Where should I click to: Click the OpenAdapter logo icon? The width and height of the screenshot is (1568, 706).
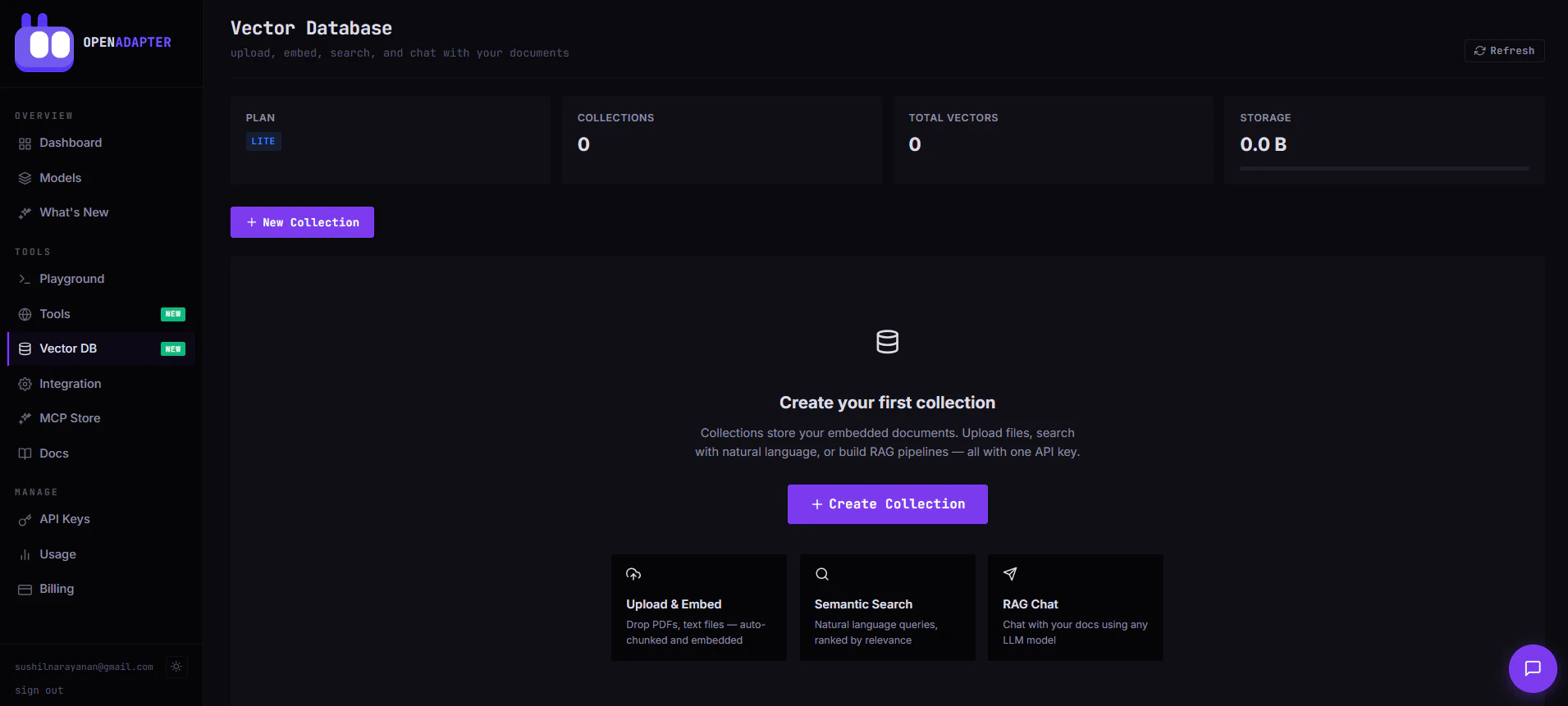click(44, 43)
